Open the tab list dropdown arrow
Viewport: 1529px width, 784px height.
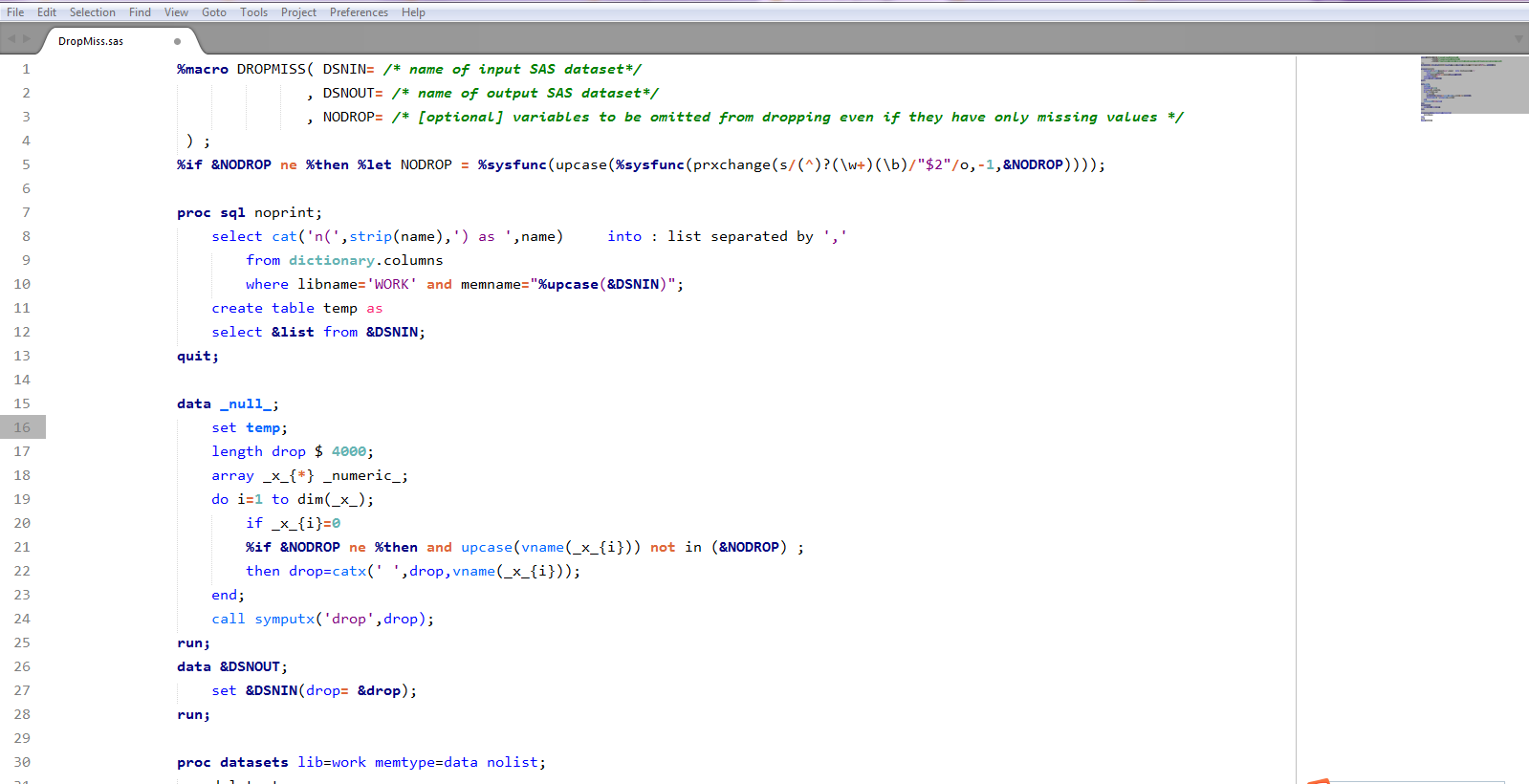1518,39
